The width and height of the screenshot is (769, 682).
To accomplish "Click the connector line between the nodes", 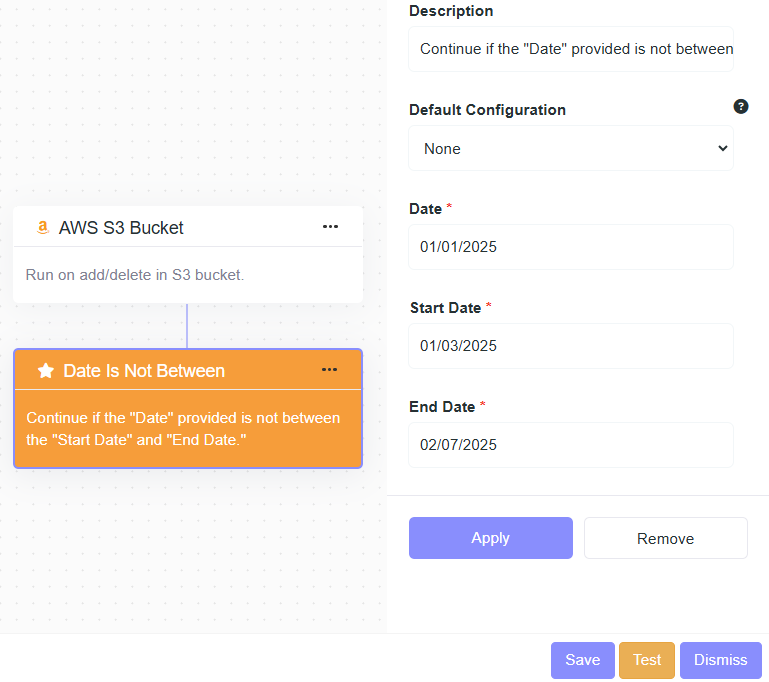I will (x=187, y=326).
